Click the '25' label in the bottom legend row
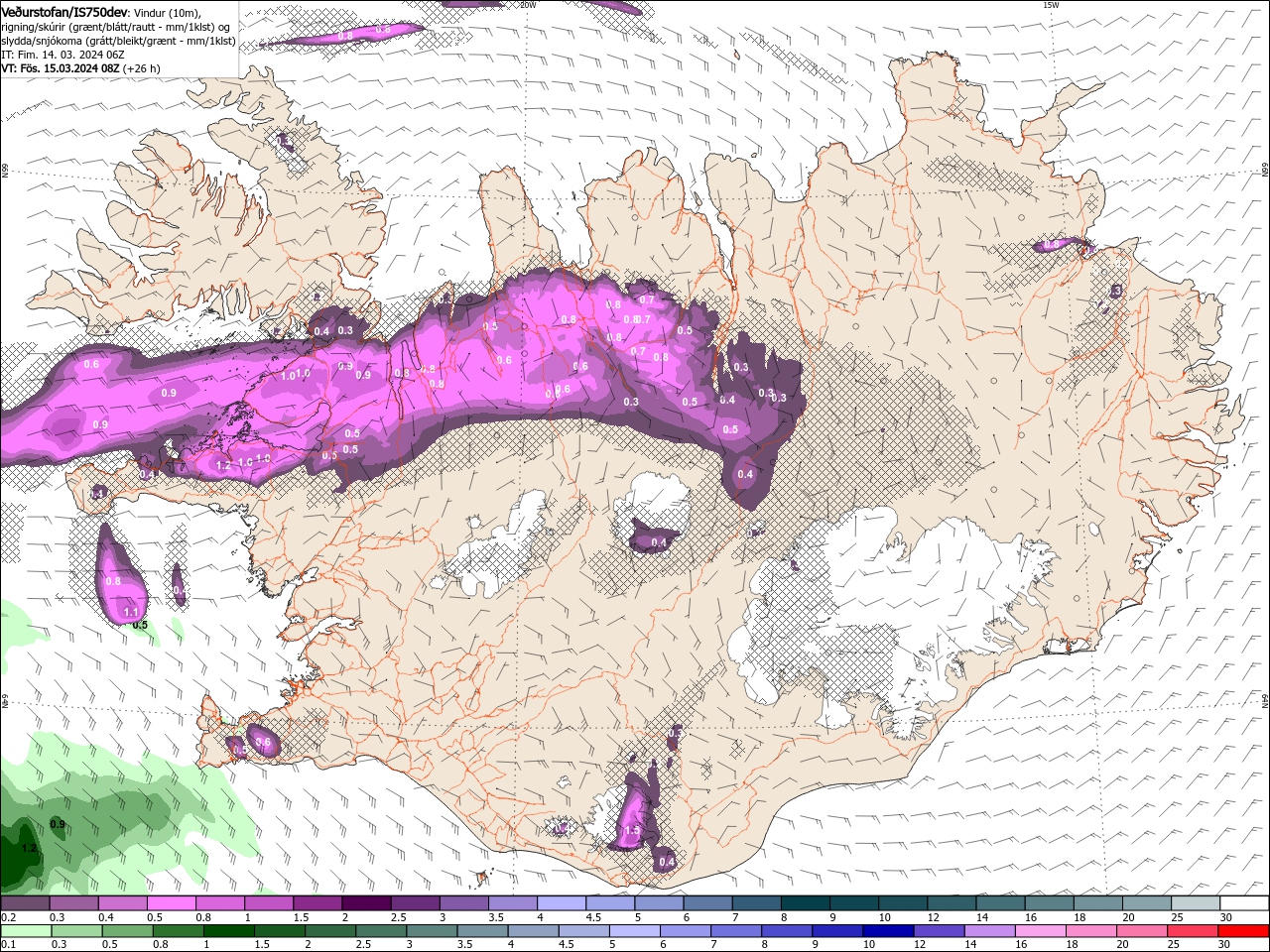Viewport: 1270px width, 952px height. 1173,945
